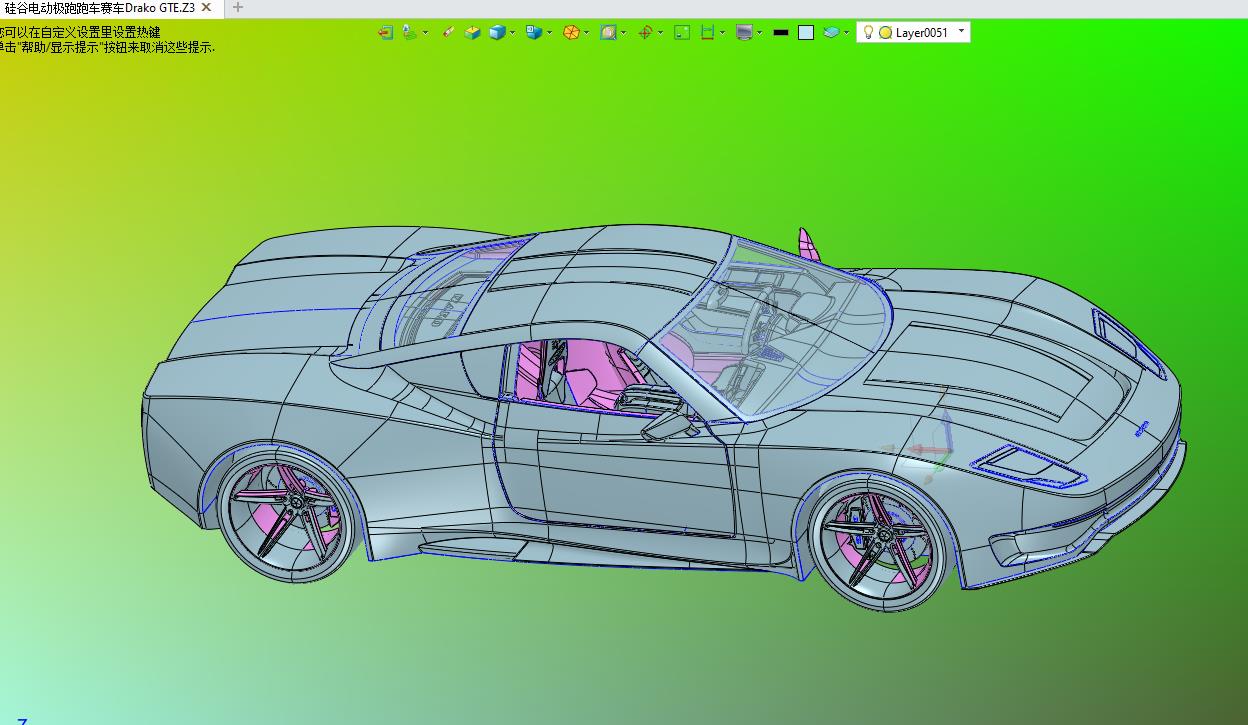Expand the blue cube dropdown arrow
Image resolution: width=1248 pixels, height=725 pixels.
(x=513, y=32)
